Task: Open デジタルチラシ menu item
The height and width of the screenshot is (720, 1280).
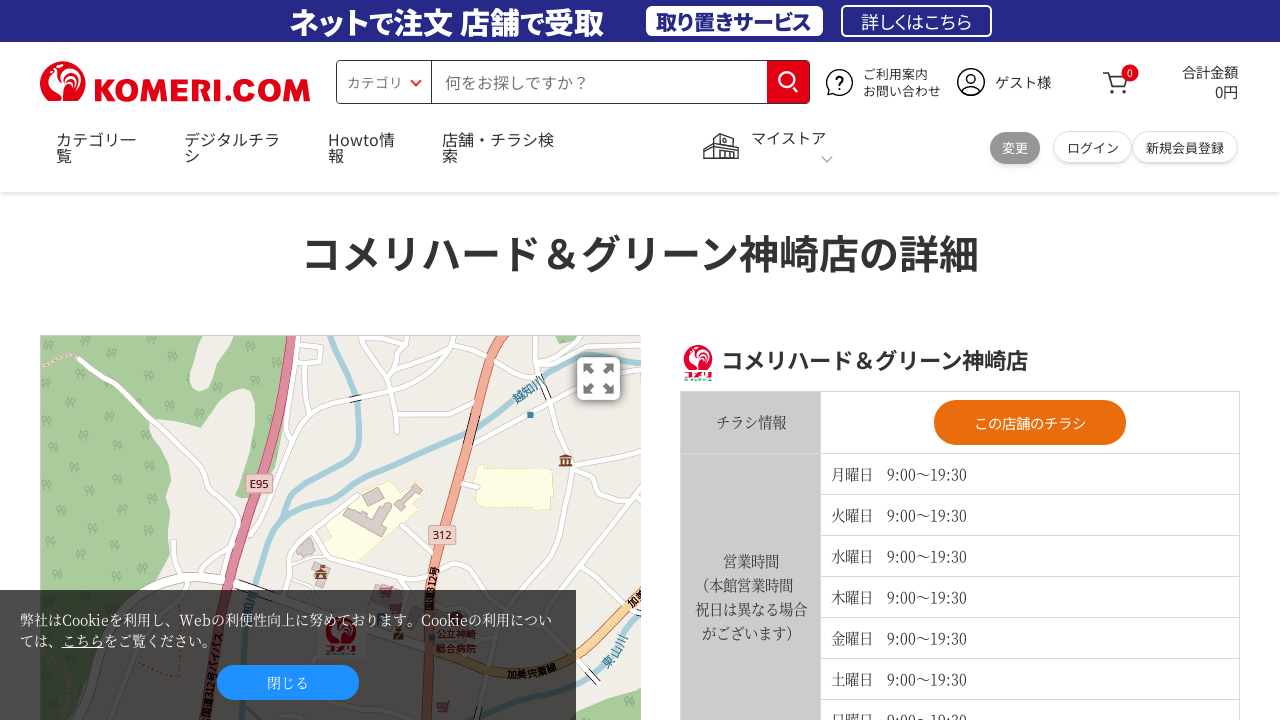Action: point(232,147)
